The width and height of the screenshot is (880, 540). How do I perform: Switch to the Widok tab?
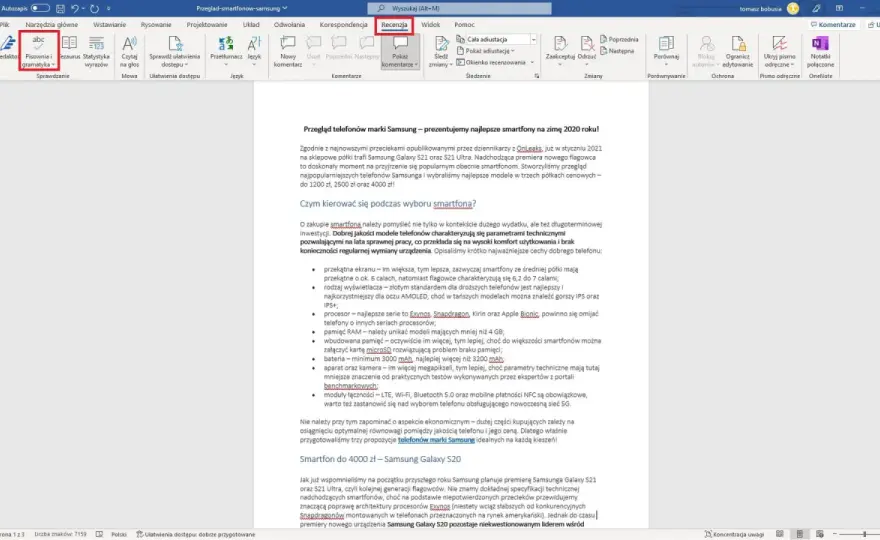tap(430, 25)
